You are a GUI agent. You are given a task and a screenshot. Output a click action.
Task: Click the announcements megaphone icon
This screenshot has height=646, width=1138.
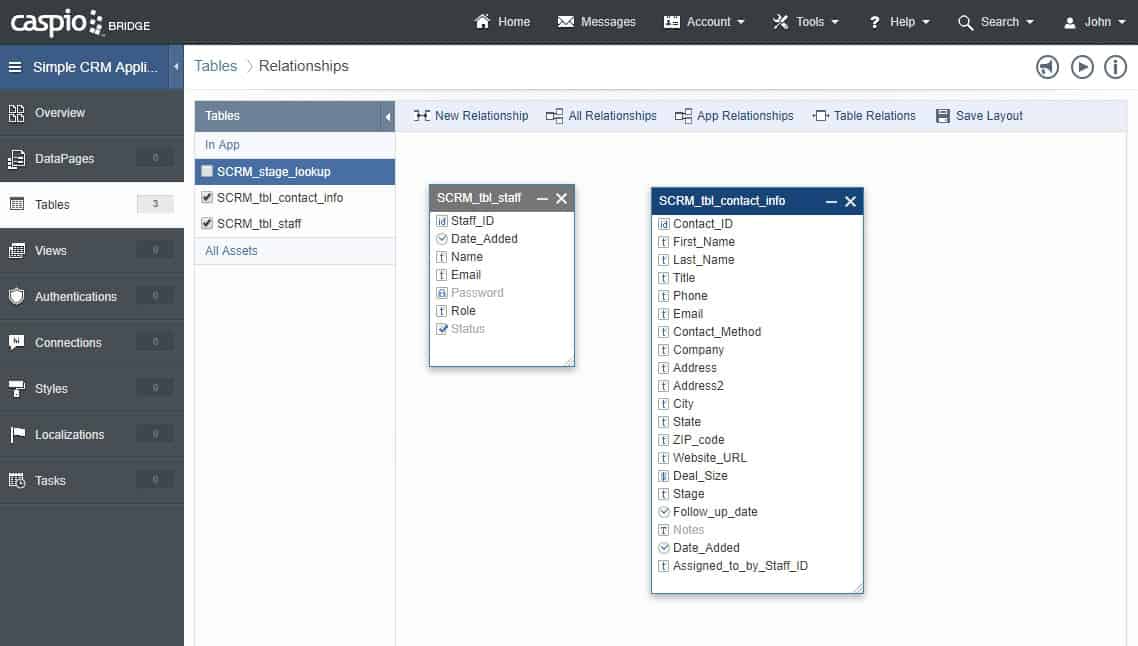(x=1047, y=67)
